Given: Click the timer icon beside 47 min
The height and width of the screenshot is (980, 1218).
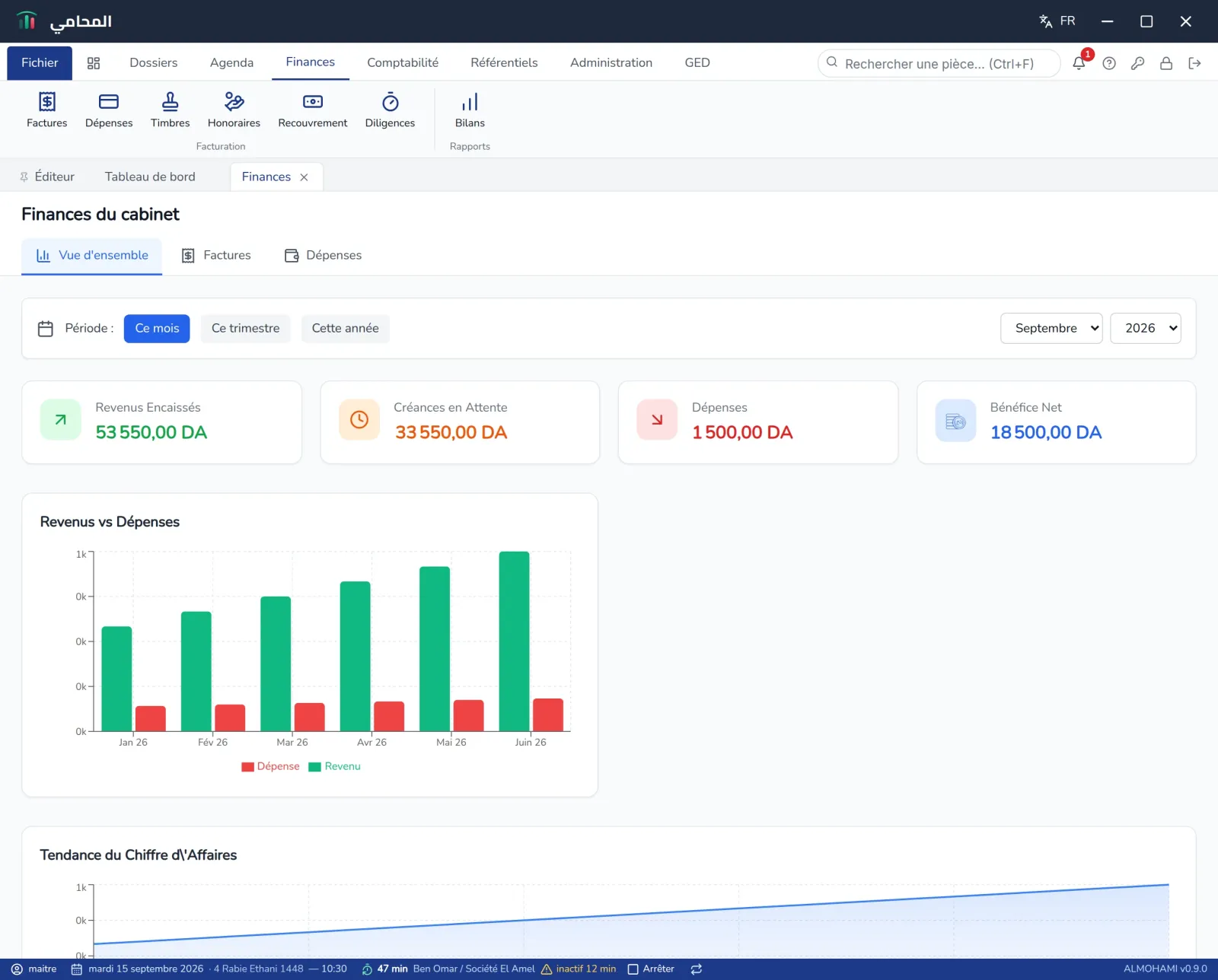Looking at the screenshot, I should click(367, 969).
